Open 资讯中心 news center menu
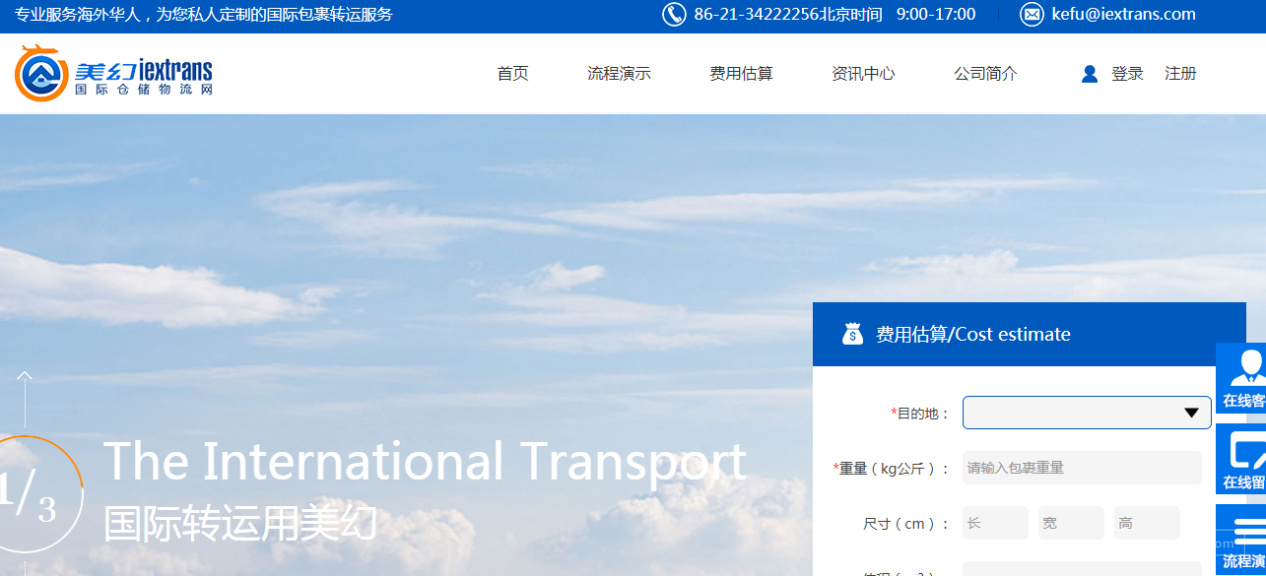This screenshot has width=1266, height=576. pyautogui.click(x=863, y=73)
